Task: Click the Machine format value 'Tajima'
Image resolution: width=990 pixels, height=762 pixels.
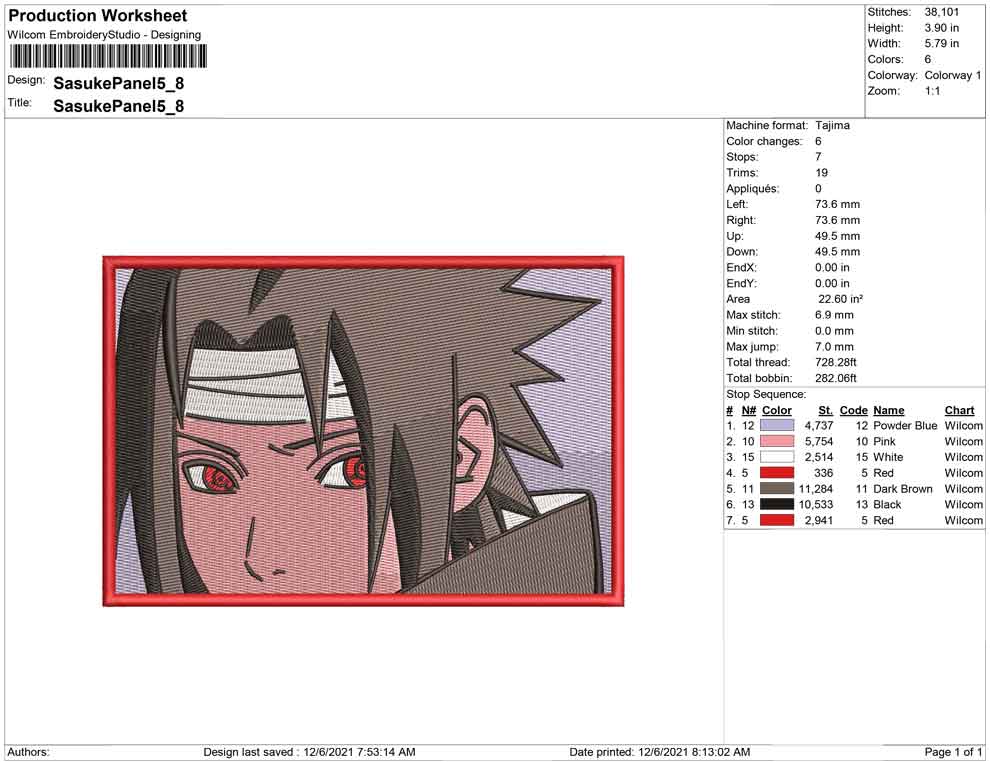Action: (832, 125)
